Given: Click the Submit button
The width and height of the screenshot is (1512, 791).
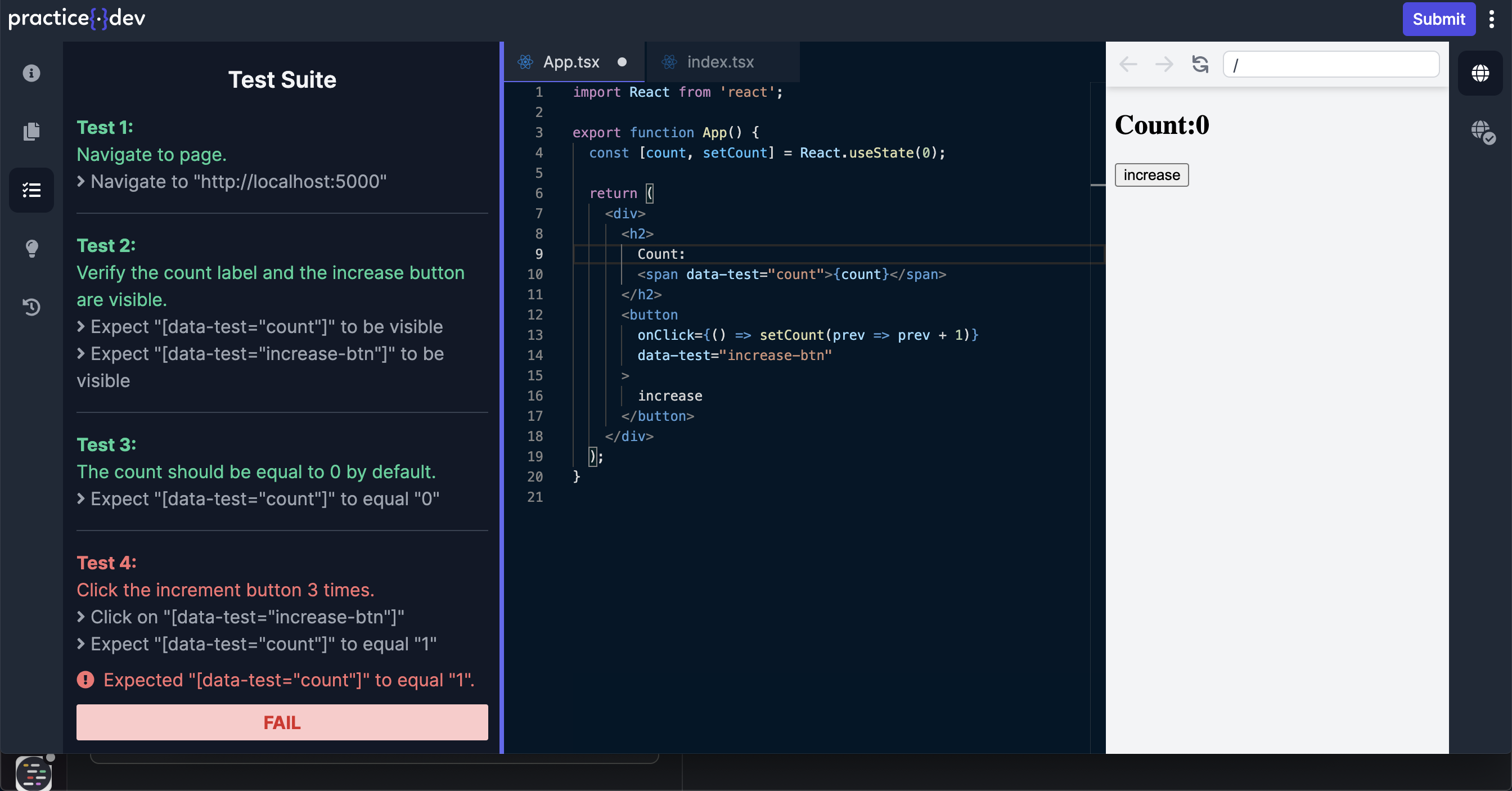Looking at the screenshot, I should tap(1438, 19).
